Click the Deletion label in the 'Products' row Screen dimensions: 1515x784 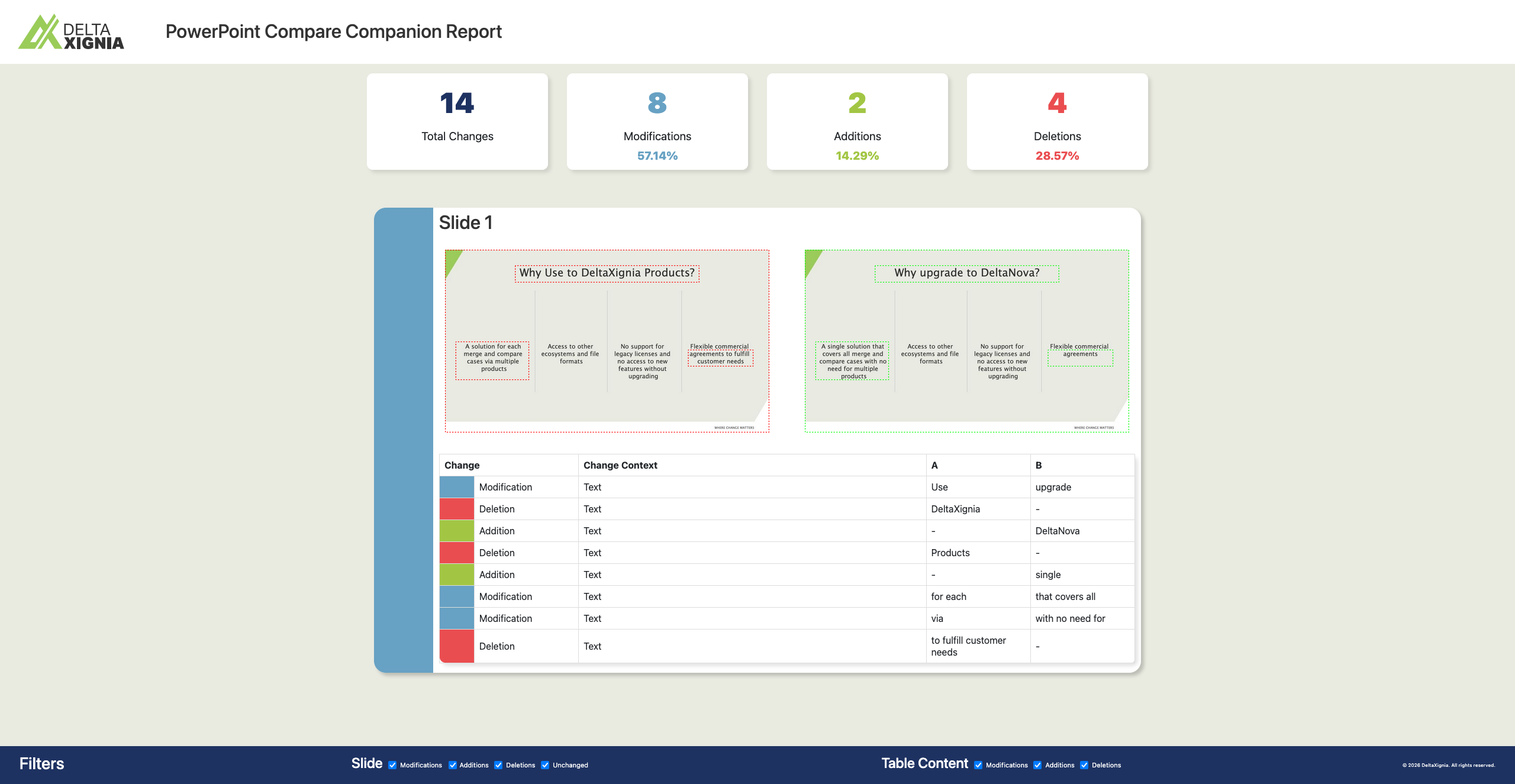pyautogui.click(x=497, y=553)
